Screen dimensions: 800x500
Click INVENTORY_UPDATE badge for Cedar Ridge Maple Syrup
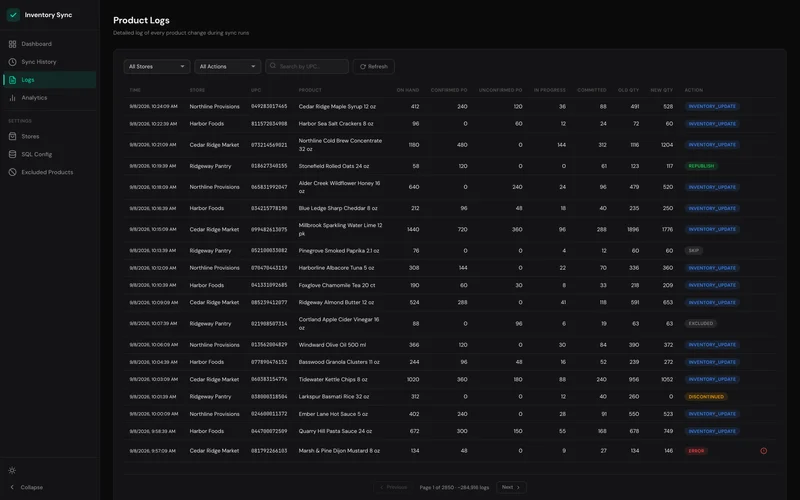[712, 107]
